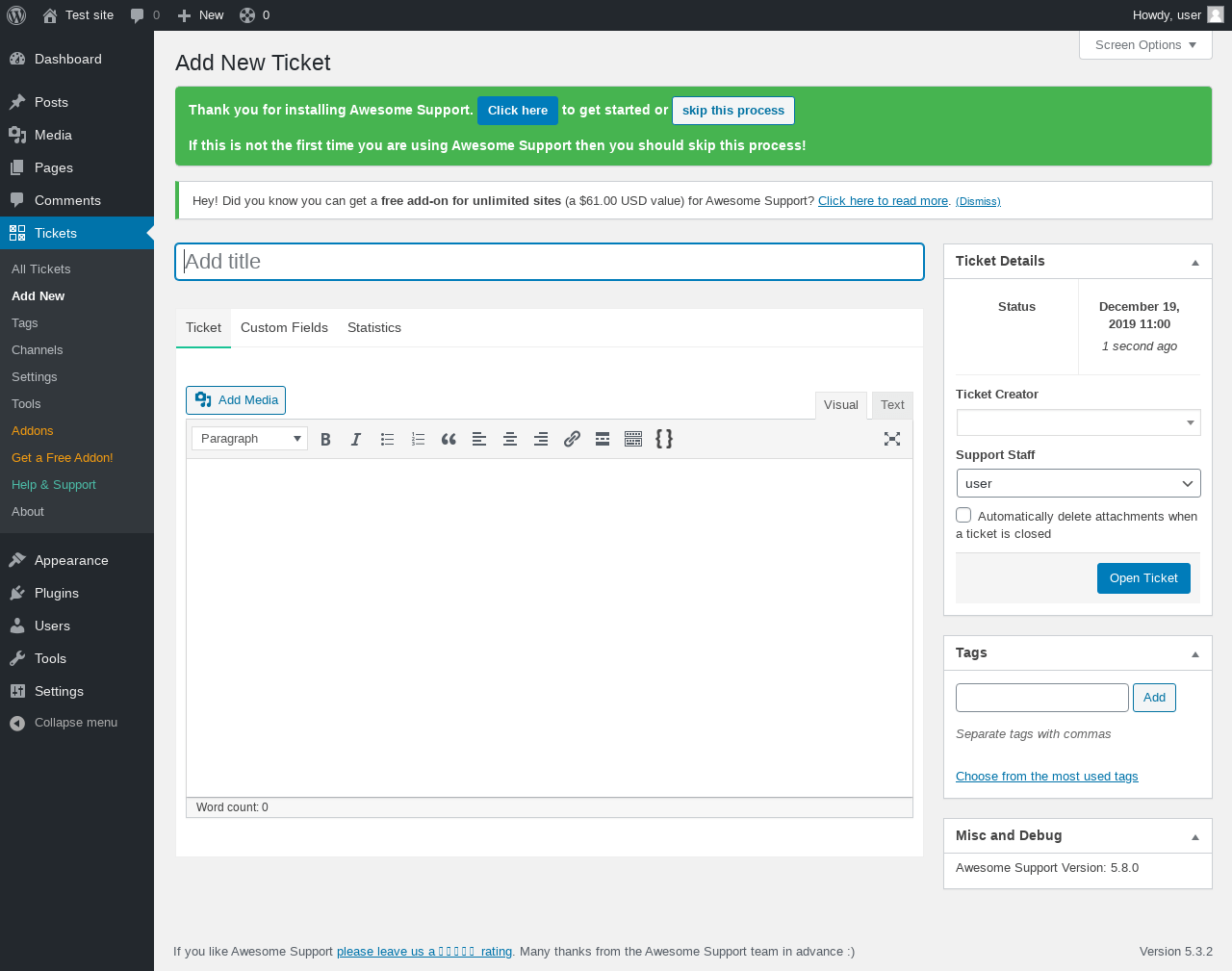Switch to Custom Fields tab
This screenshot has height=971, width=1232.
[x=284, y=328]
